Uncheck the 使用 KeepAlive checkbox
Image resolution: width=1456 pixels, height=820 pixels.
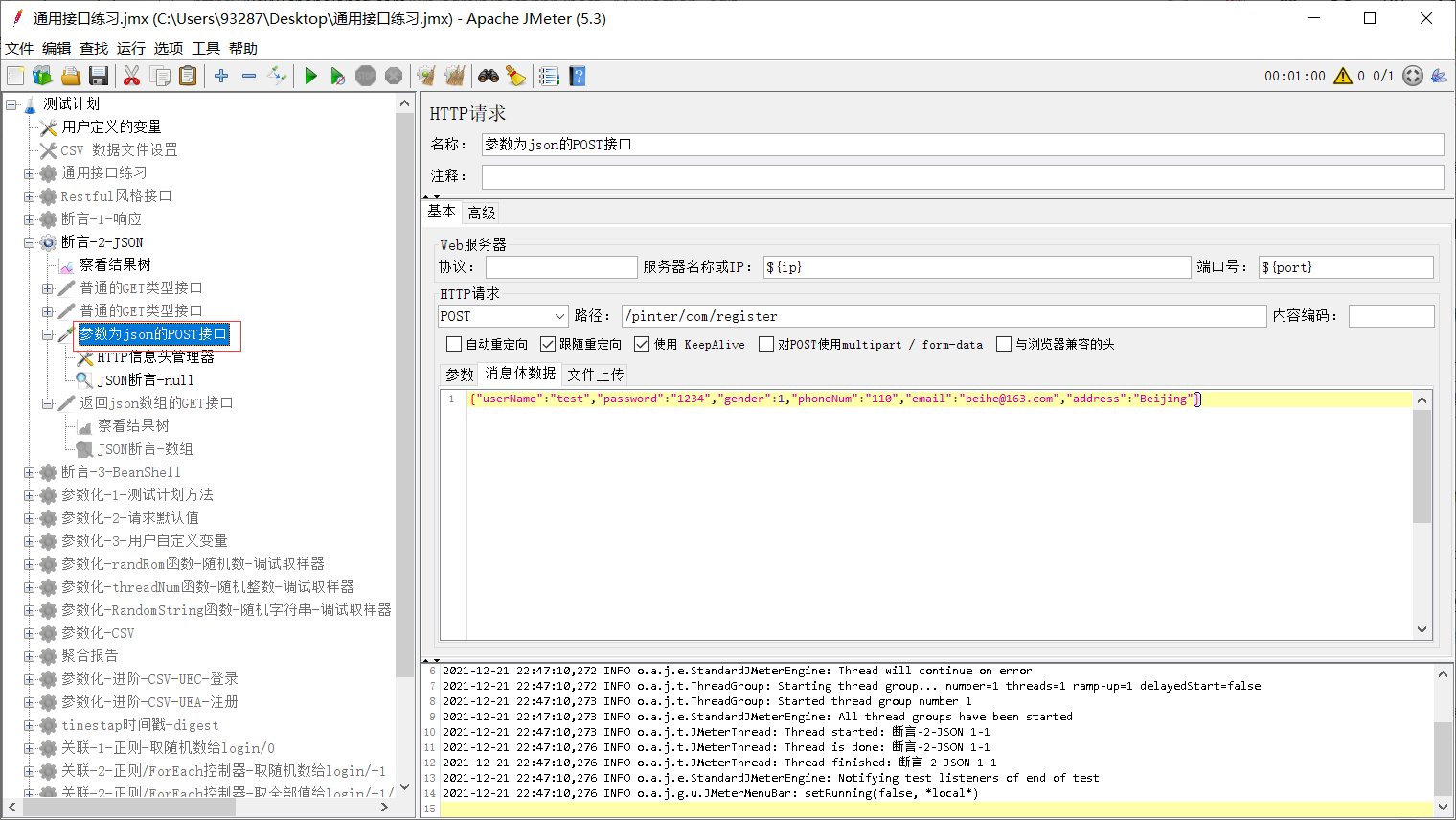[642, 344]
